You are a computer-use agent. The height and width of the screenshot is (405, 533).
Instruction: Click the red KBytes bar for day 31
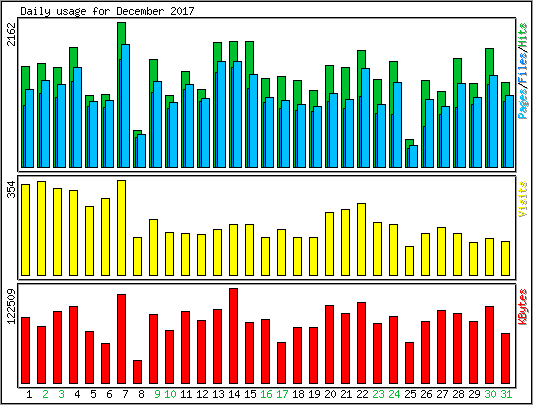(505, 358)
